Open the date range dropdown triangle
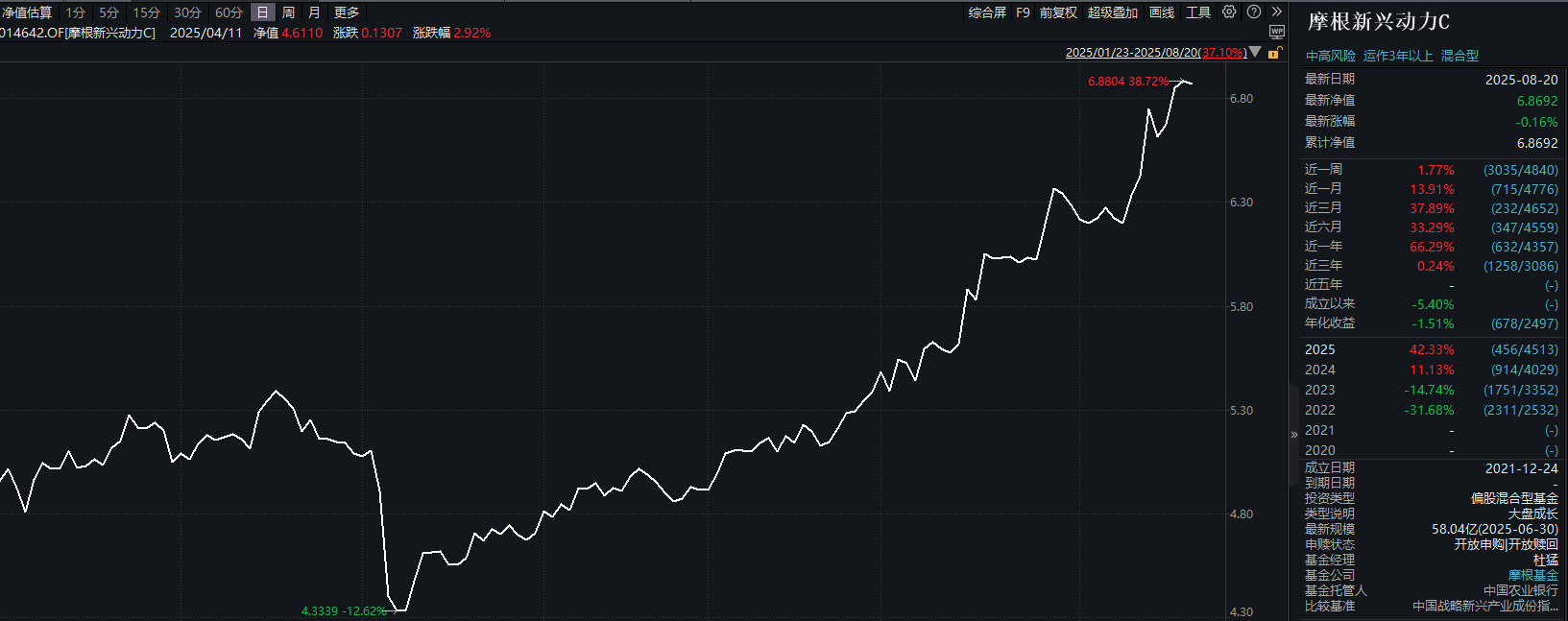The height and width of the screenshot is (621, 1568). point(1255,52)
